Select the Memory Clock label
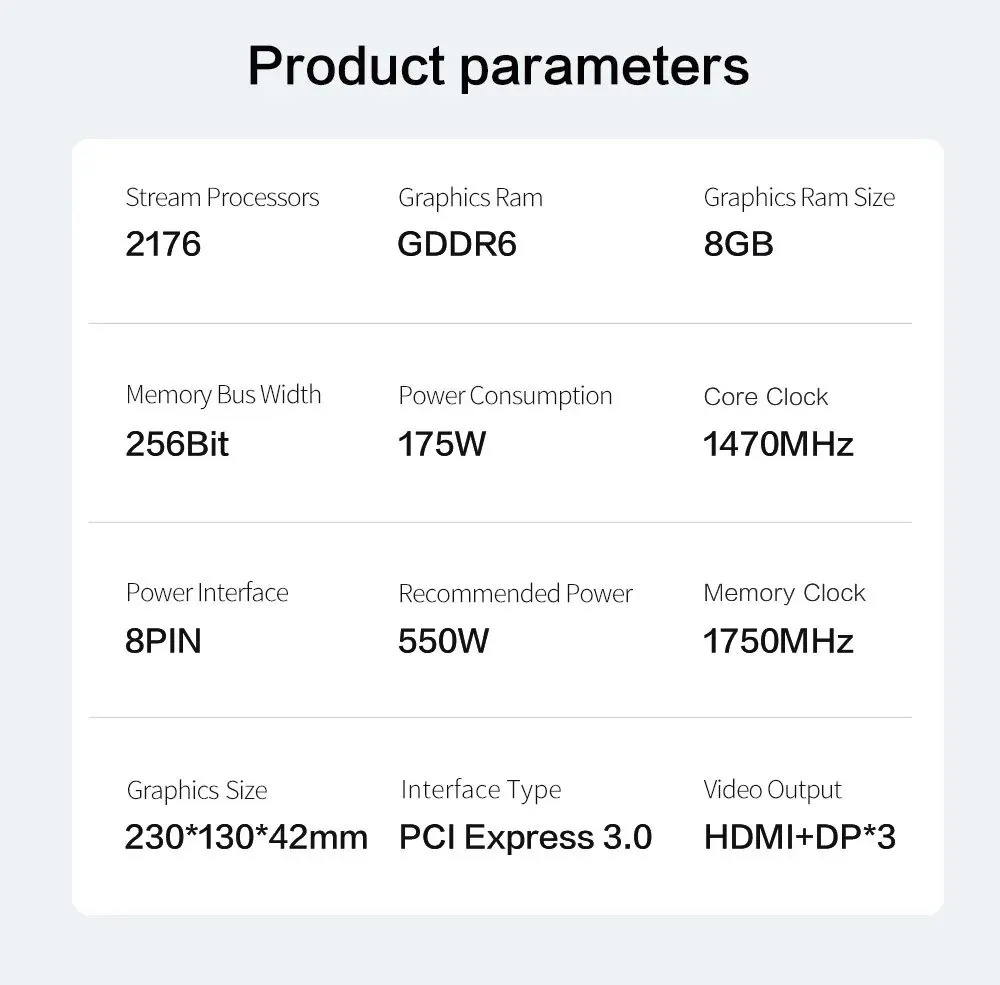 [x=784, y=594]
